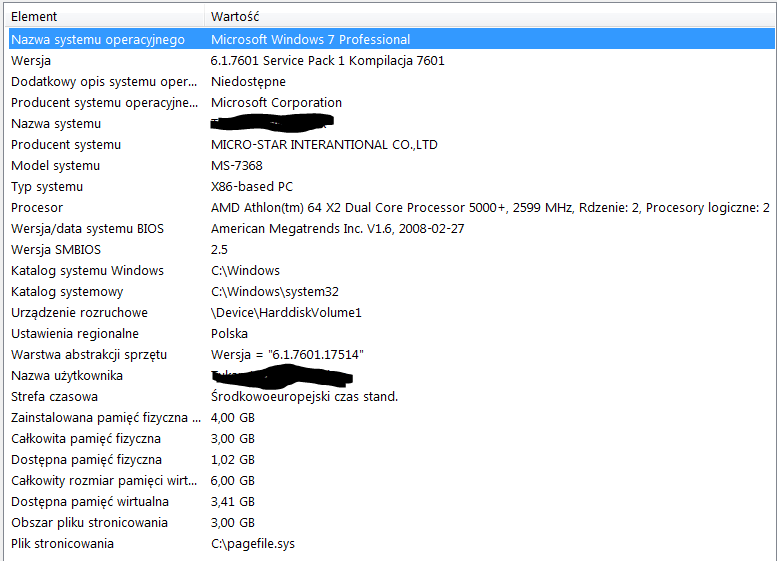Select the Katalog systemu Windows row
Image resolution: width=777 pixels, height=561 pixels.
tap(87, 270)
